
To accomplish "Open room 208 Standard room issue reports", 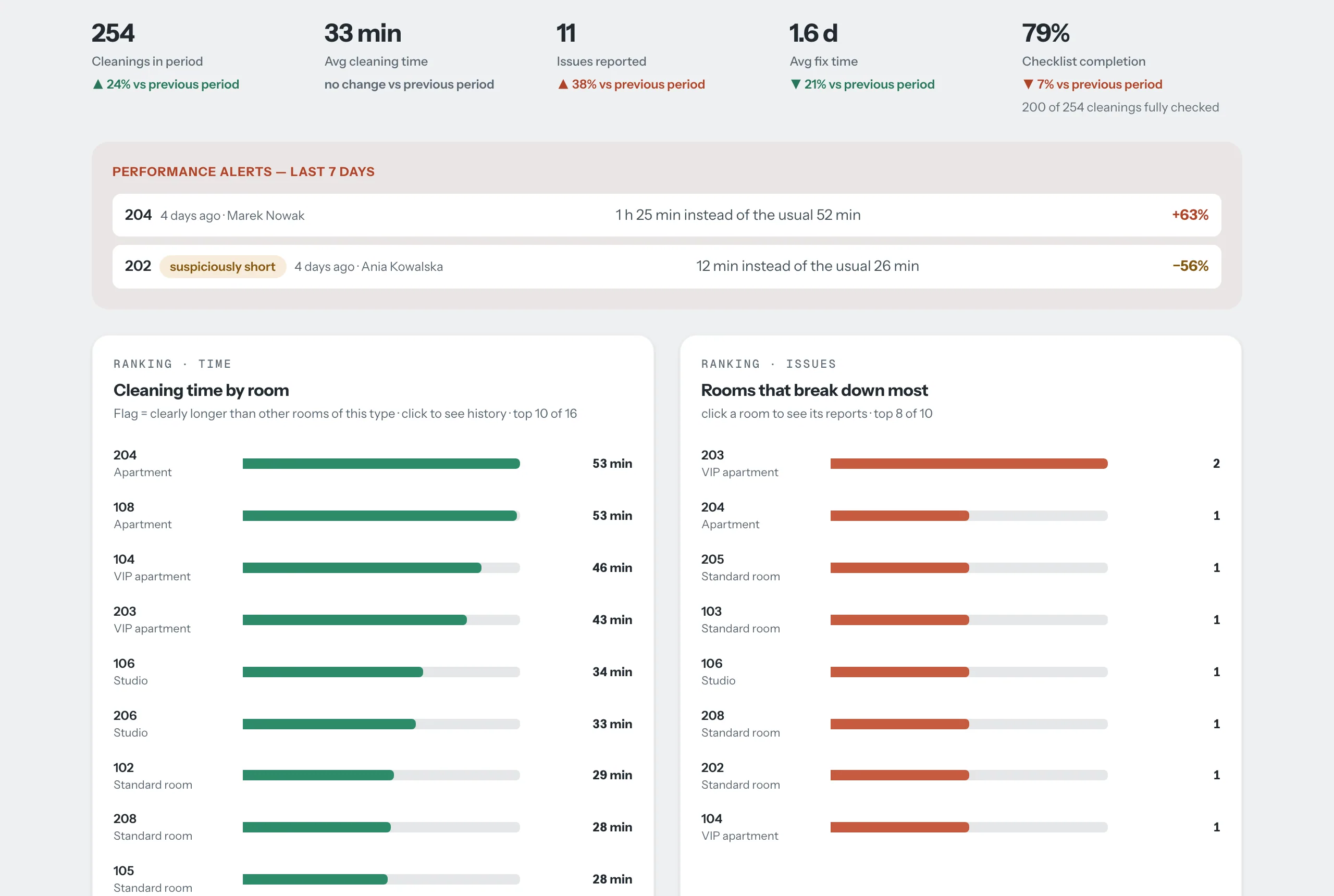I will pos(961,724).
